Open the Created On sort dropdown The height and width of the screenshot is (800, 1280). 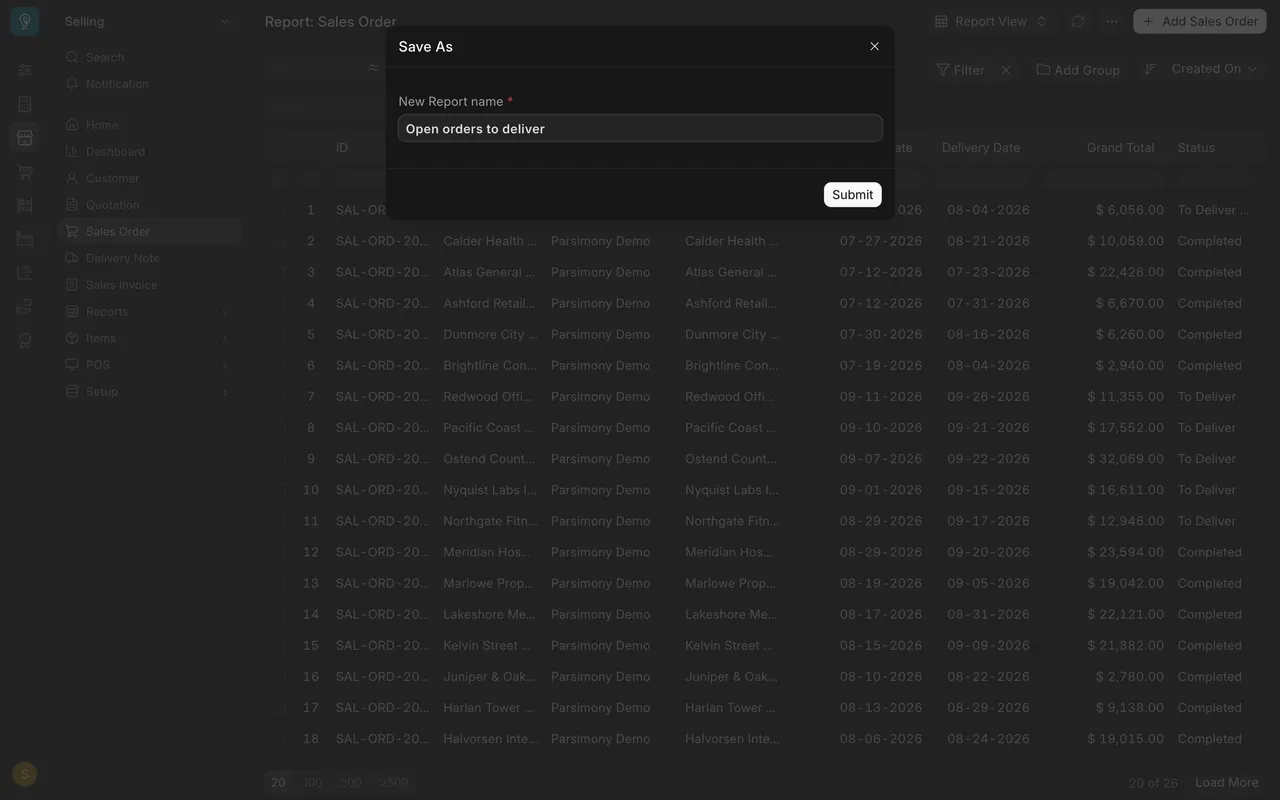coord(1214,69)
